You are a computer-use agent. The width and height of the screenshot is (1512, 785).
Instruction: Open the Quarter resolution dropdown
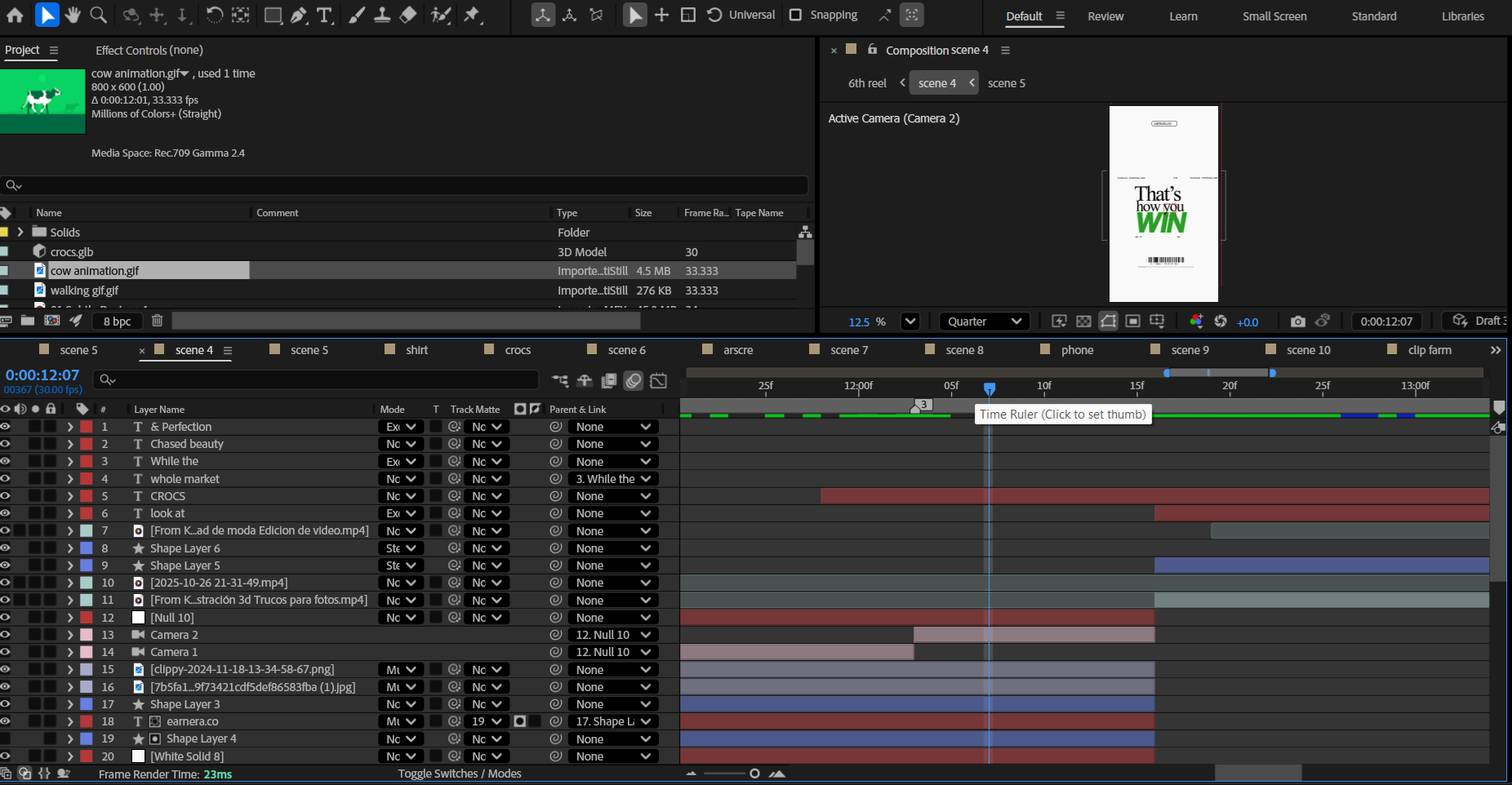click(x=984, y=322)
